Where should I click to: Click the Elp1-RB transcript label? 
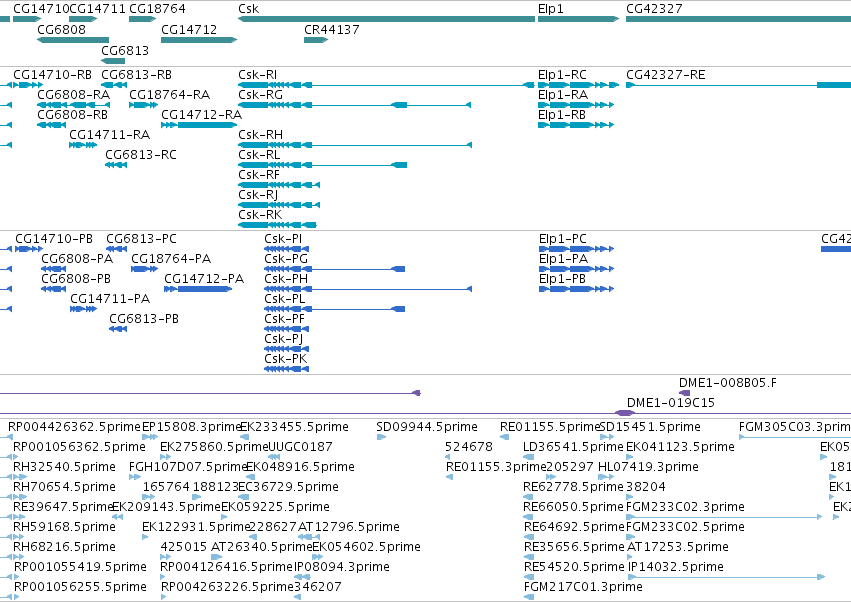[562, 115]
